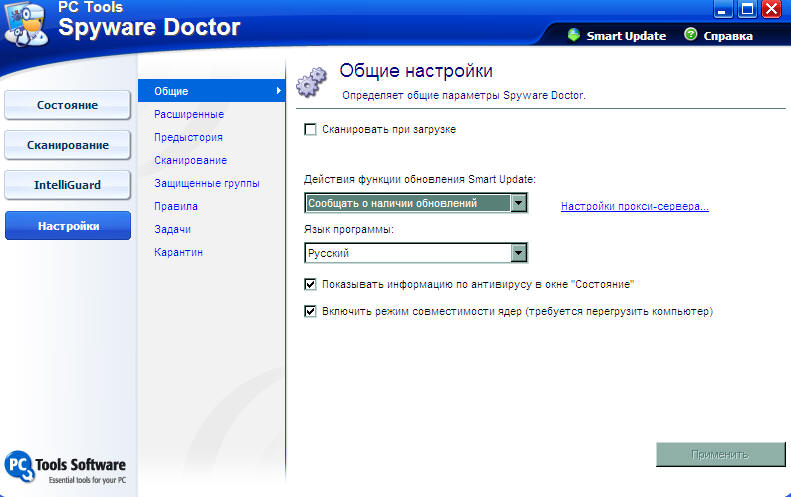Enable Сканировать при загрузке checkbox

pyautogui.click(x=310, y=130)
